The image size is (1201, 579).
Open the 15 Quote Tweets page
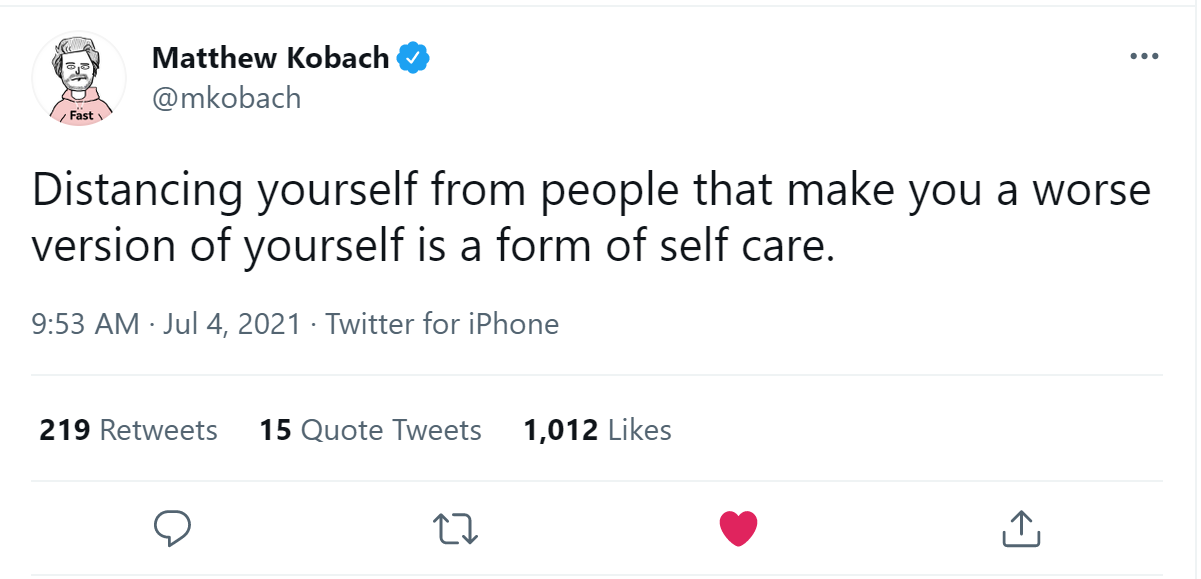coord(369,430)
